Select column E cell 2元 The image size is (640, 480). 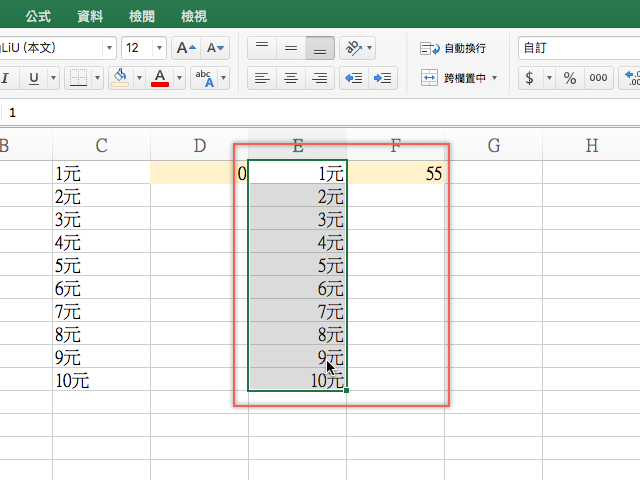pos(298,196)
